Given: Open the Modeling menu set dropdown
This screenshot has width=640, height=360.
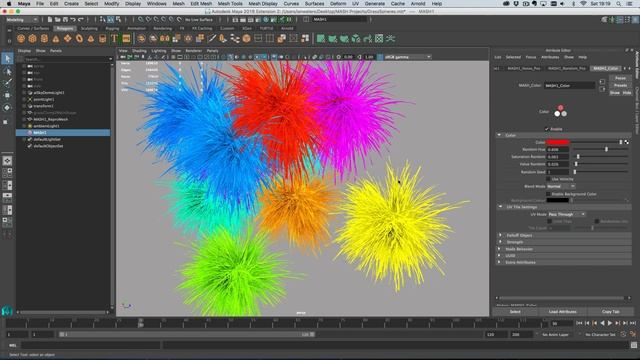Looking at the screenshot, I should tap(22, 19).
